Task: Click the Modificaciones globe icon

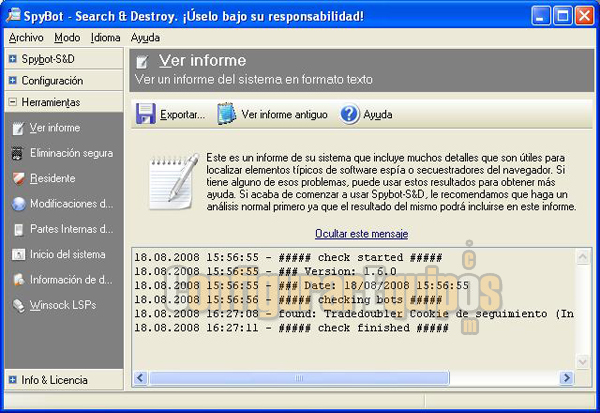Action: (x=18, y=204)
